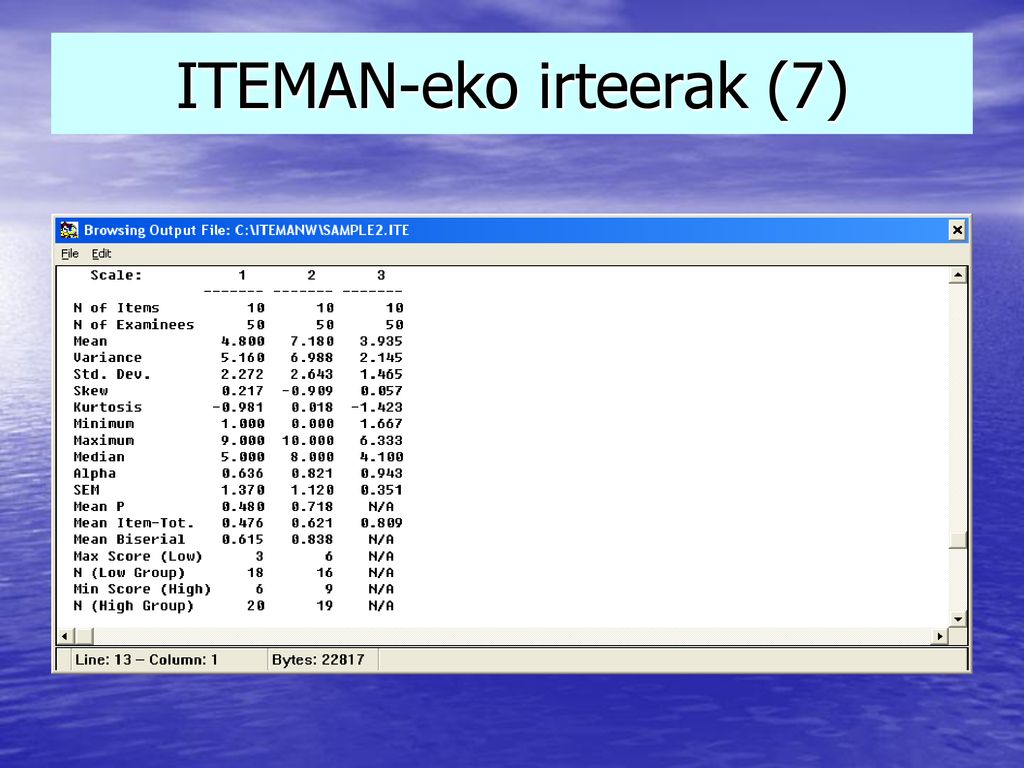Click the 'Median' row label

99,457
